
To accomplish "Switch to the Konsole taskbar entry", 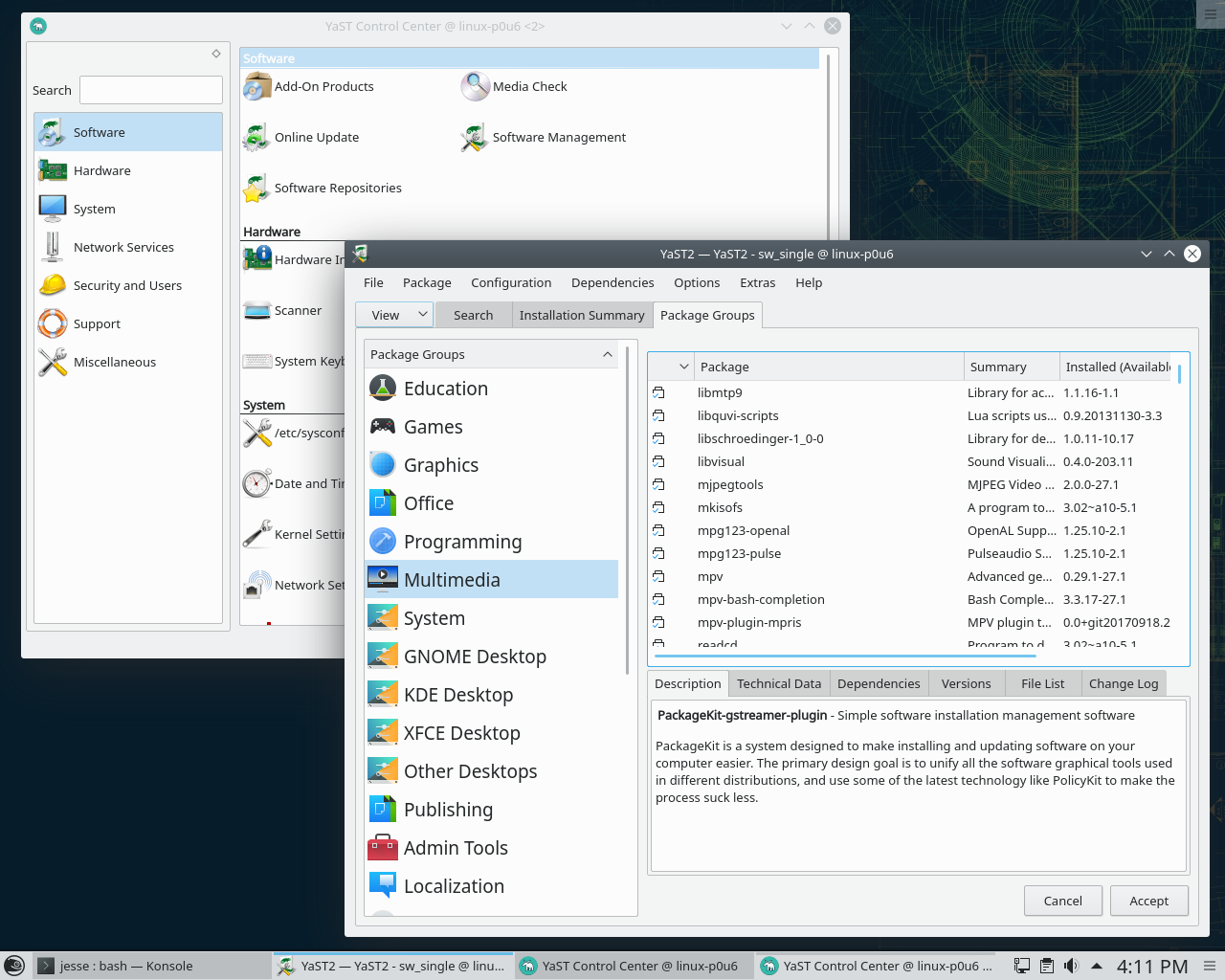I will (151, 966).
